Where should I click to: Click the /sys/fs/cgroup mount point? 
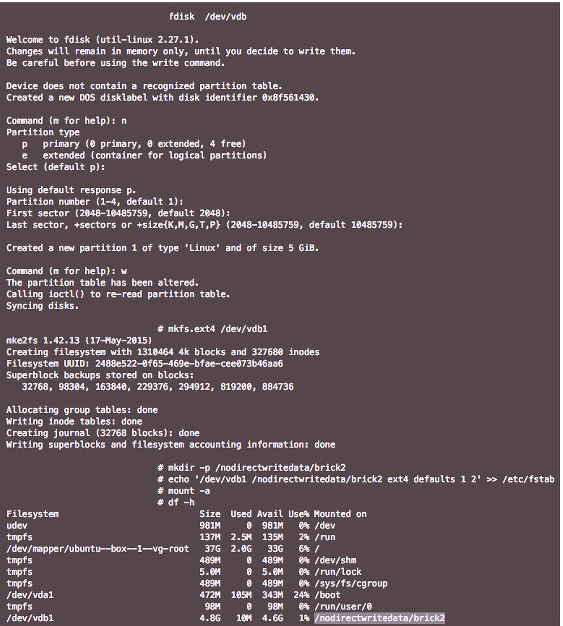coord(351,583)
